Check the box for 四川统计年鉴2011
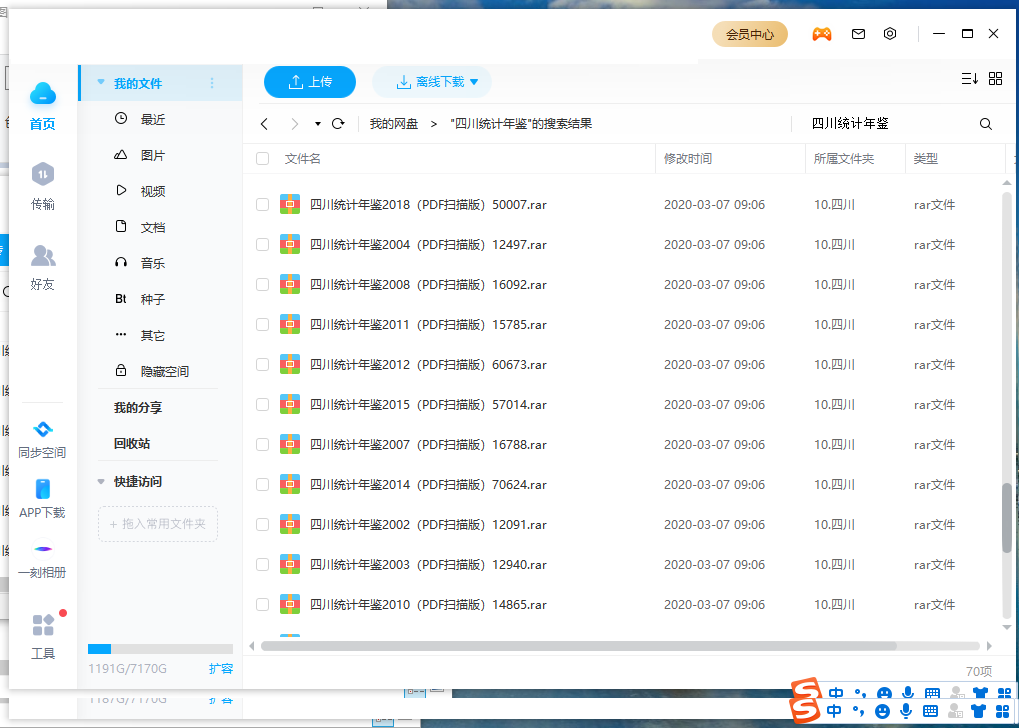Image resolution: width=1019 pixels, height=728 pixels. [263, 324]
